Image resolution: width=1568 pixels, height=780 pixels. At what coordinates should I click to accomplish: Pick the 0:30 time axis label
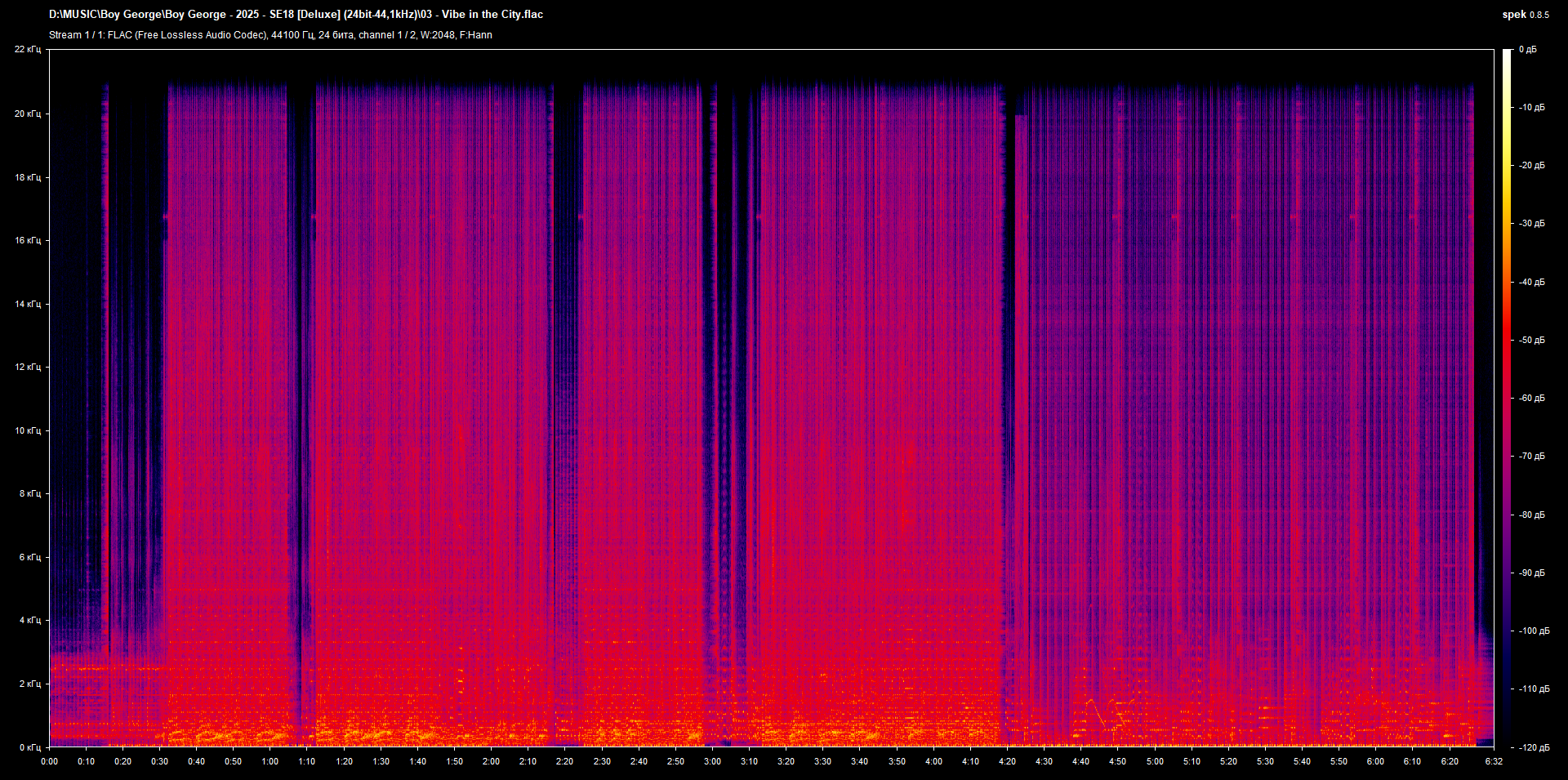coord(160,762)
